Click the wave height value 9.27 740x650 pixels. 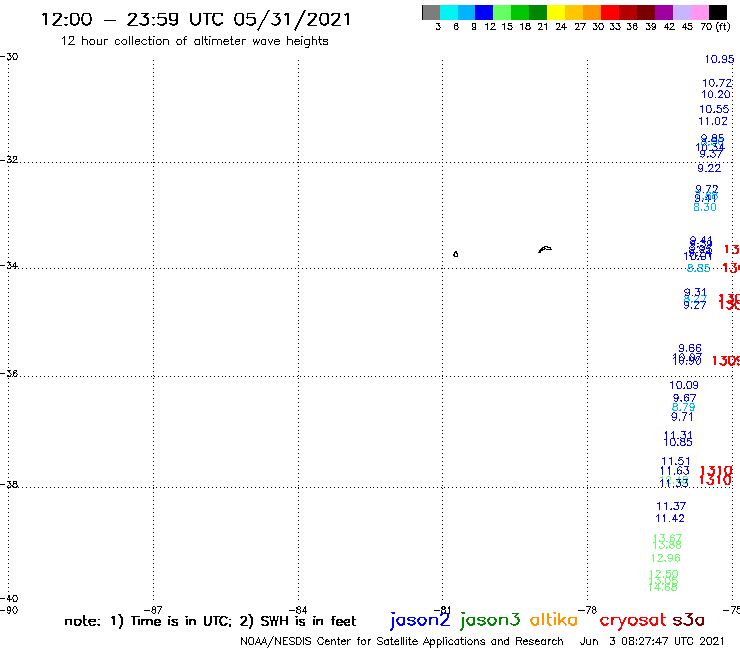coord(695,305)
